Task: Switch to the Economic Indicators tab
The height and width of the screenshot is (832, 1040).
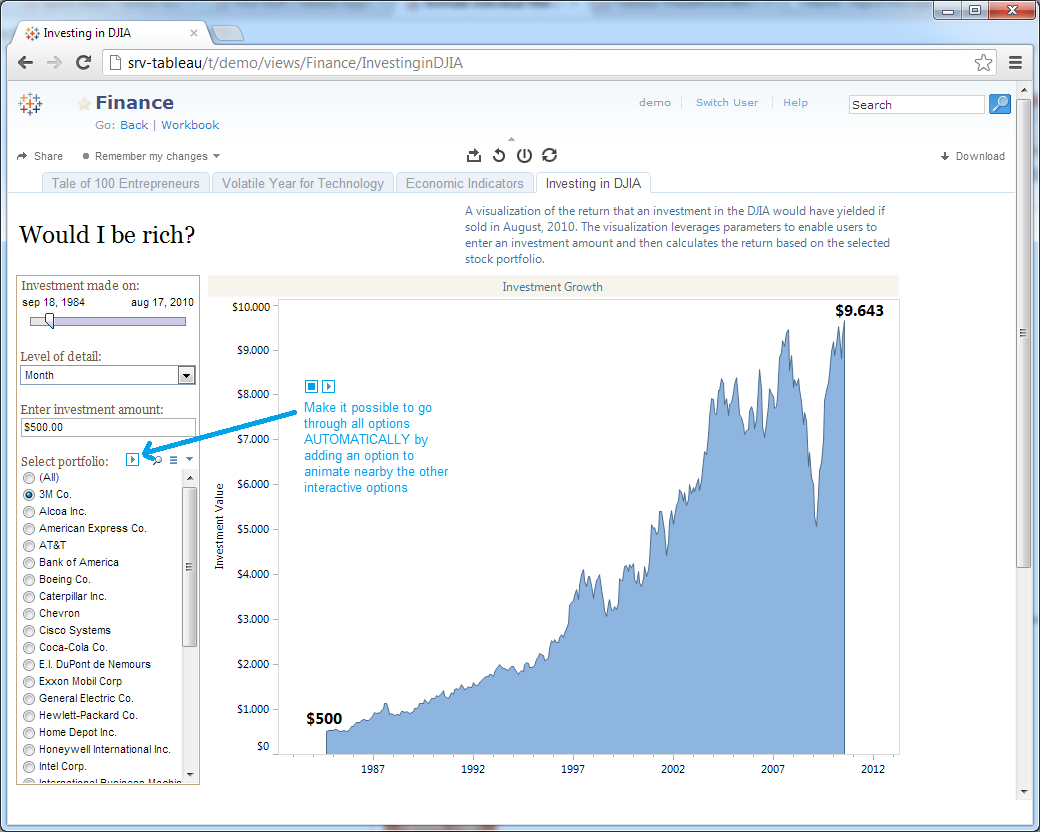Action: coord(464,183)
